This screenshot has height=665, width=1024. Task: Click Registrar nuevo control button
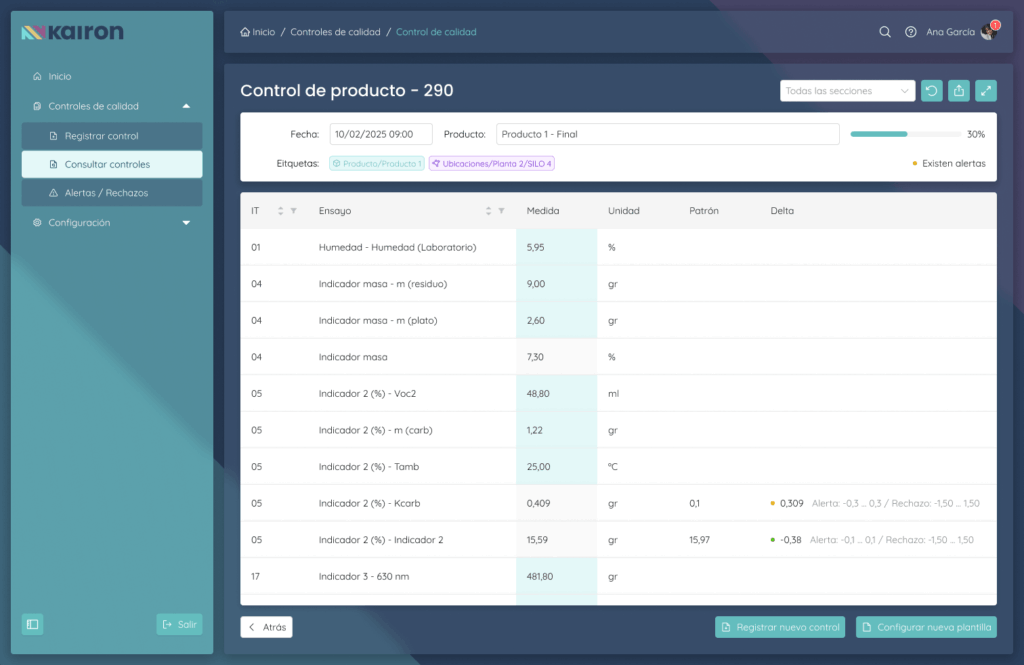[x=780, y=627]
